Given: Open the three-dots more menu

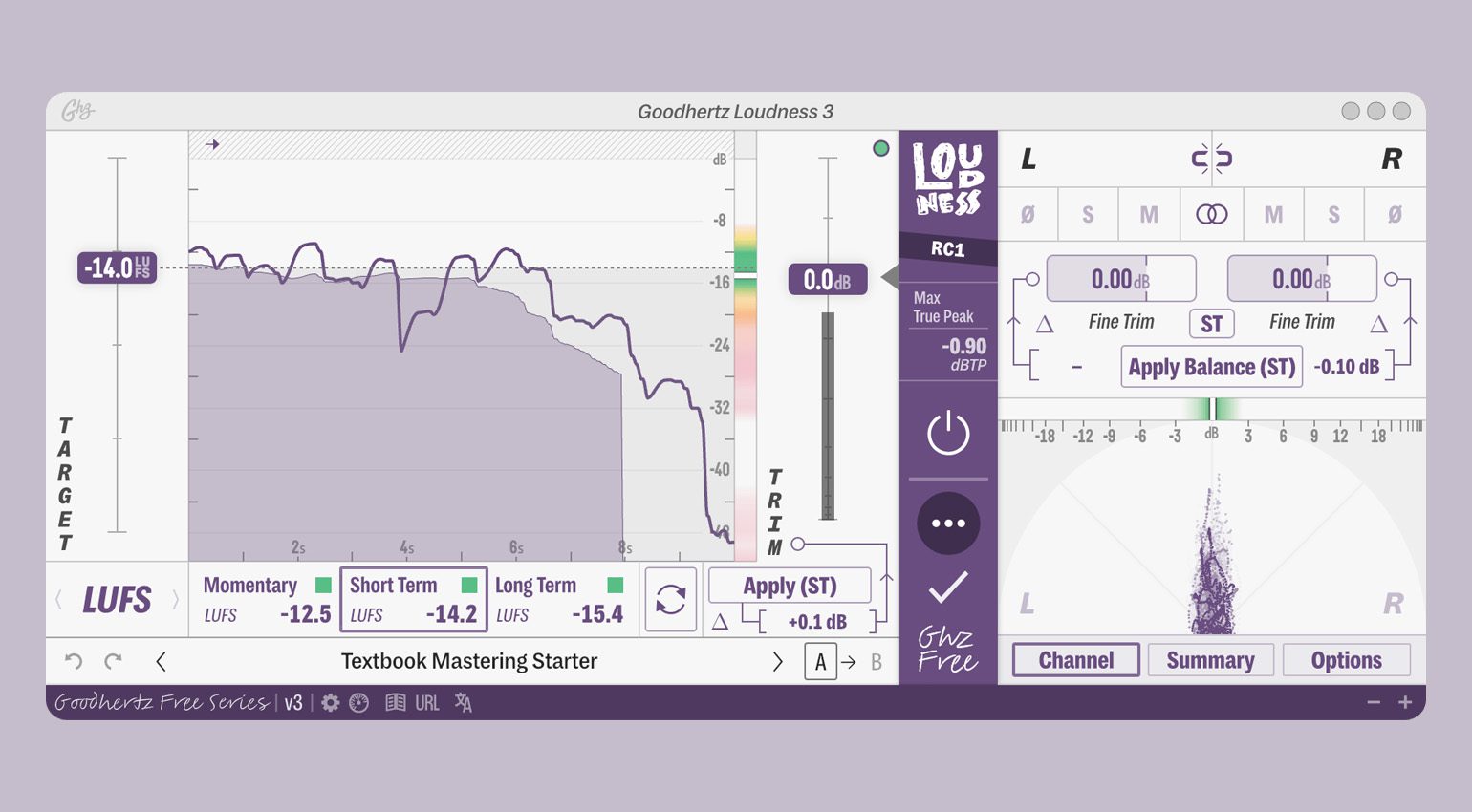Looking at the screenshot, I should (x=948, y=524).
